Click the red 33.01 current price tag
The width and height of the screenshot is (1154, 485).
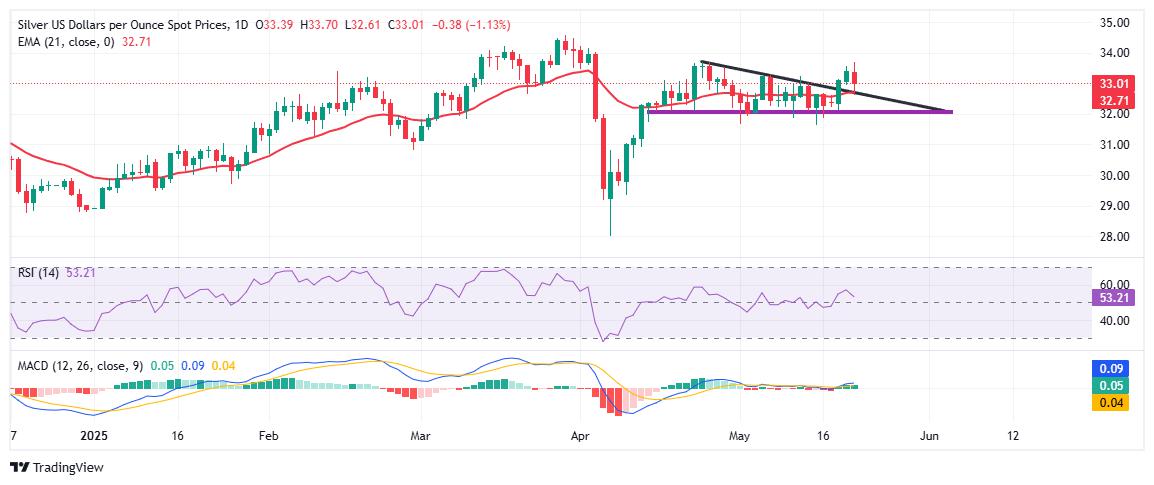pyautogui.click(x=1110, y=83)
